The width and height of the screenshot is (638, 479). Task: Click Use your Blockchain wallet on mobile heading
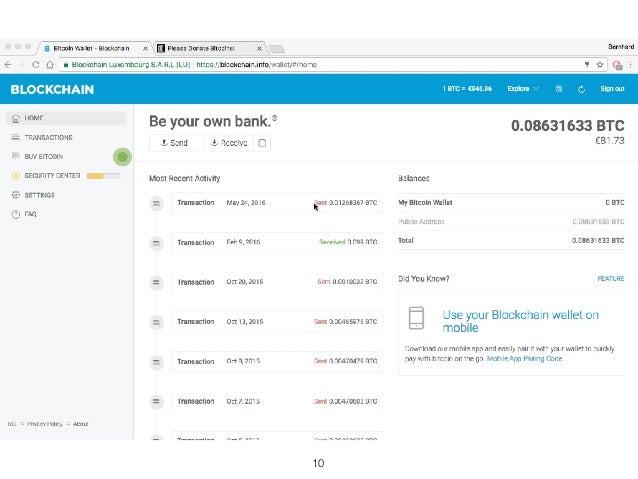tap(521, 321)
